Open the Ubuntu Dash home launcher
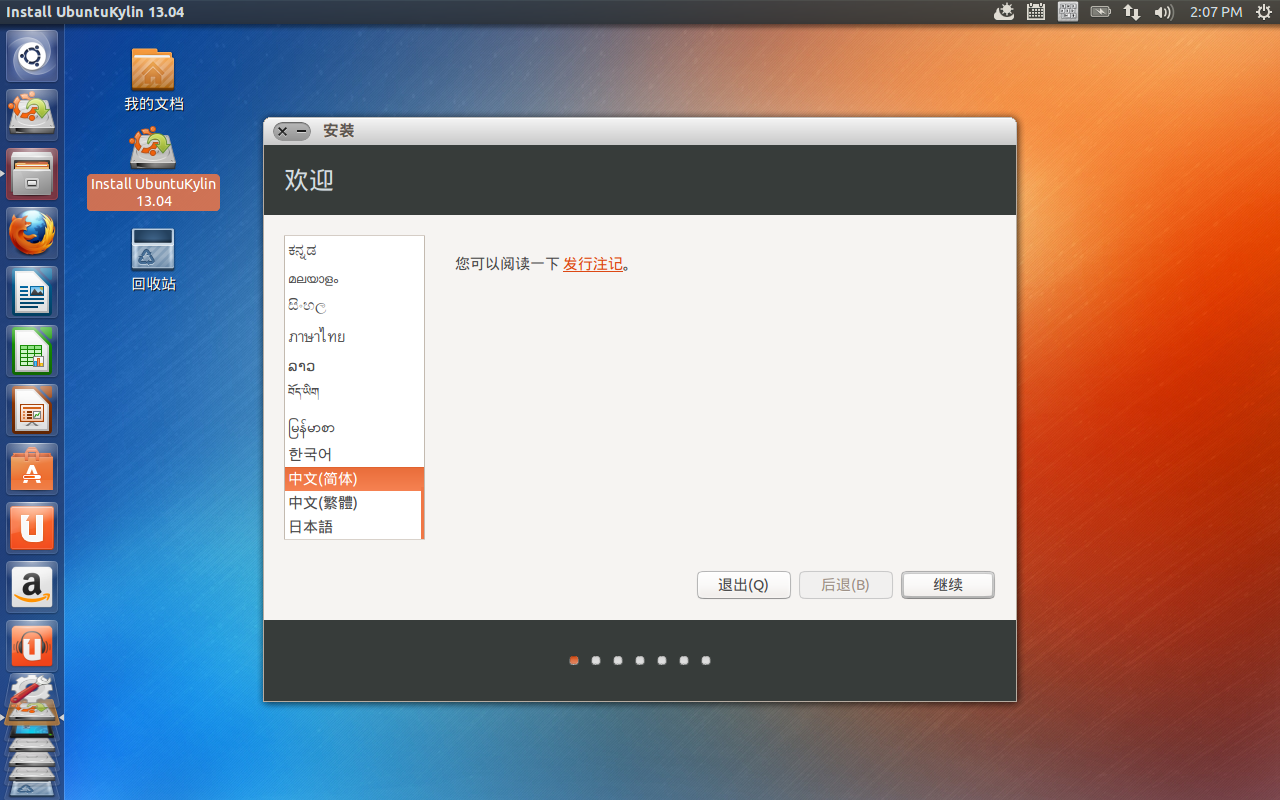The width and height of the screenshot is (1280, 800). [32, 56]
